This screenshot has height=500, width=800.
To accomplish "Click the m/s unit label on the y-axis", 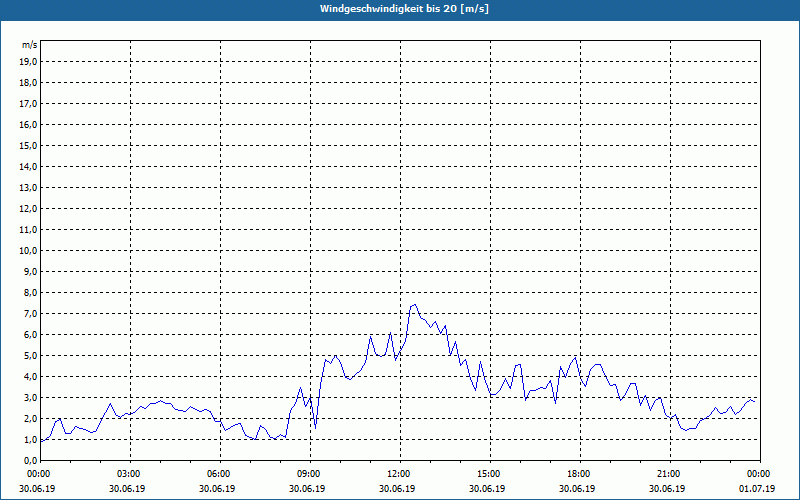I will pyautogui.click(x=30, y=45).
